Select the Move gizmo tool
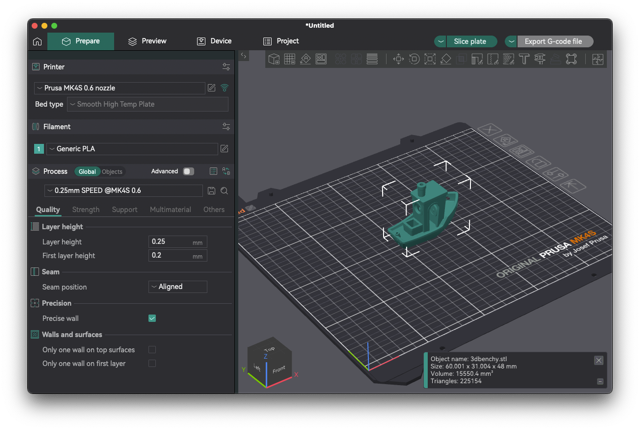Screen dimensions: 640x430 (x=398, y=59)
